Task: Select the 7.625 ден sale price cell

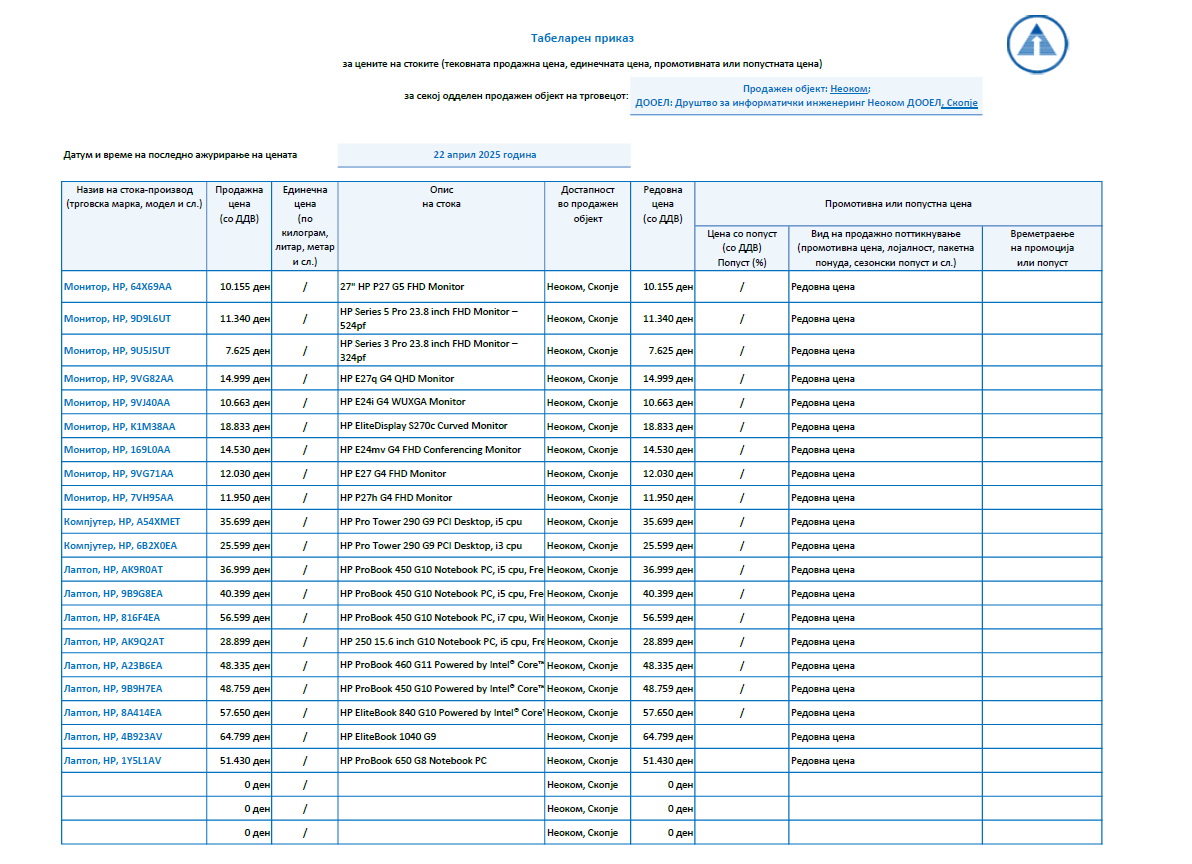Action: 239,350
